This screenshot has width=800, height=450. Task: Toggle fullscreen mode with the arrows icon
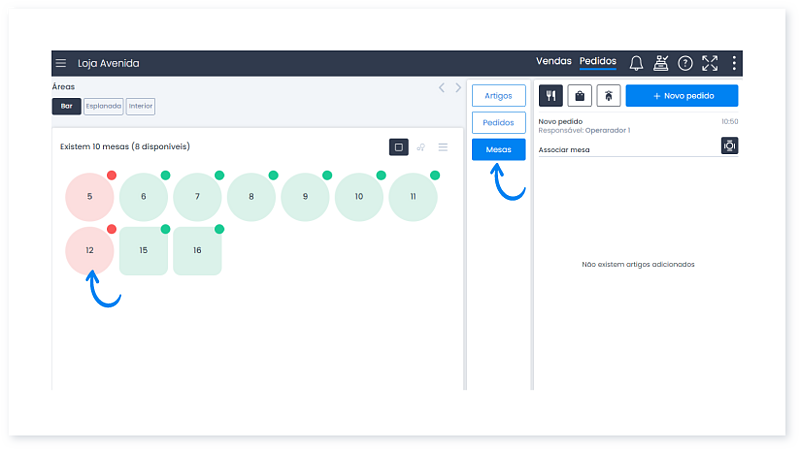tap(710, 63)
